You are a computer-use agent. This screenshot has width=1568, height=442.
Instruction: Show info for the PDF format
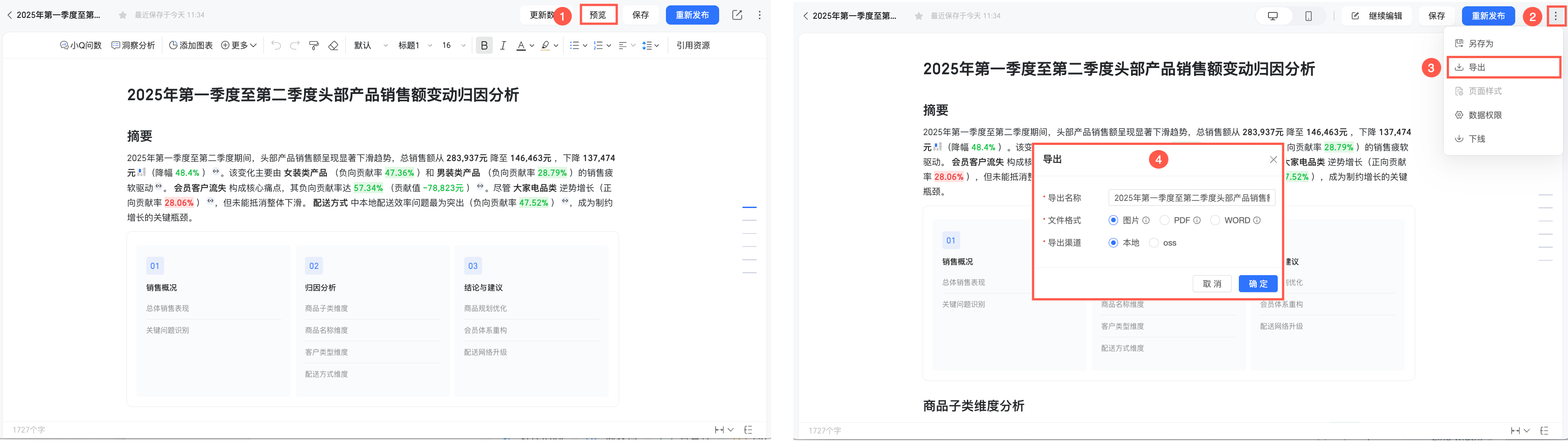[1197, 221]
